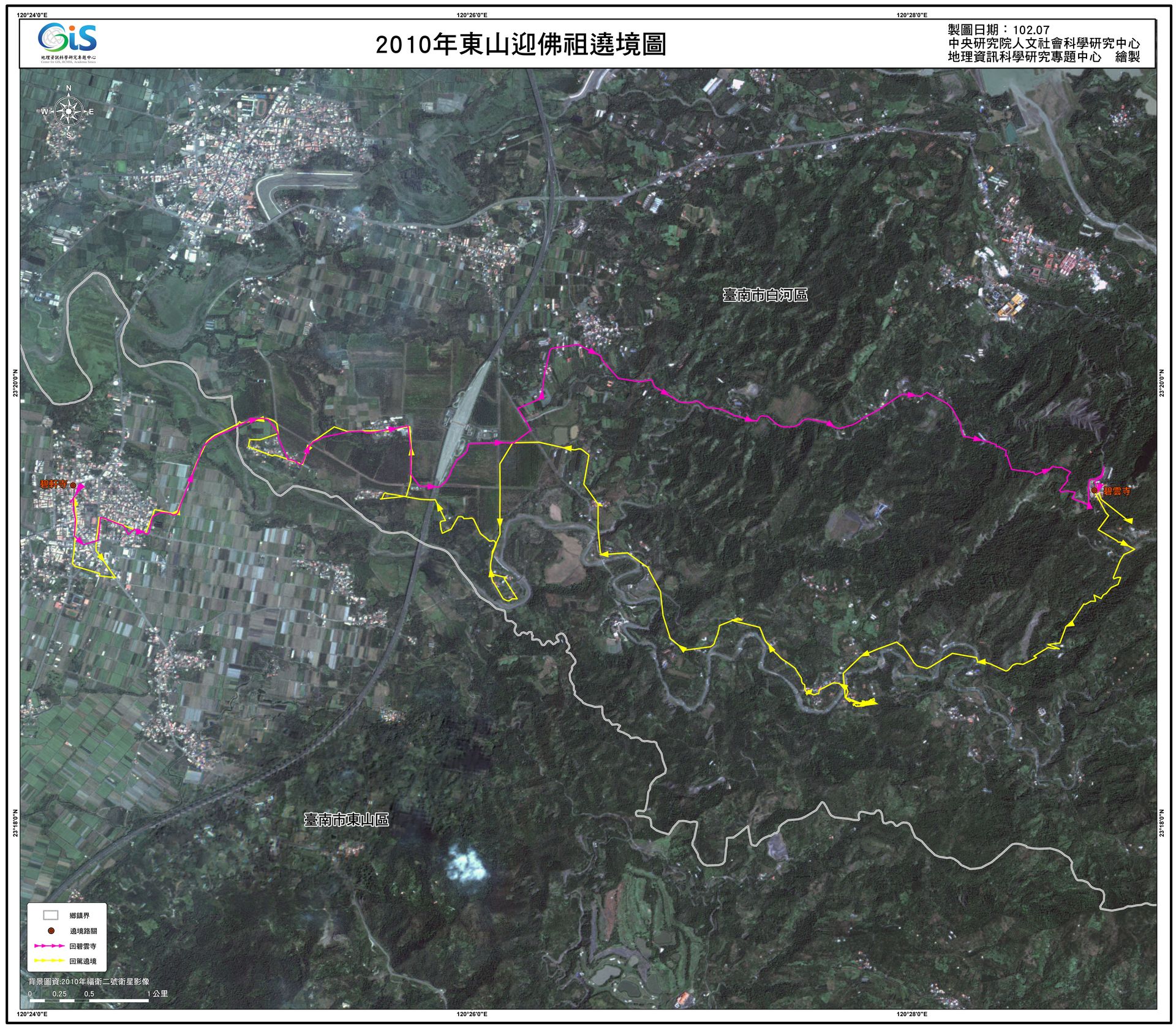
Task: Click the map title 2010年東山迎佛祖遶境圖
Action: [520, 45]
